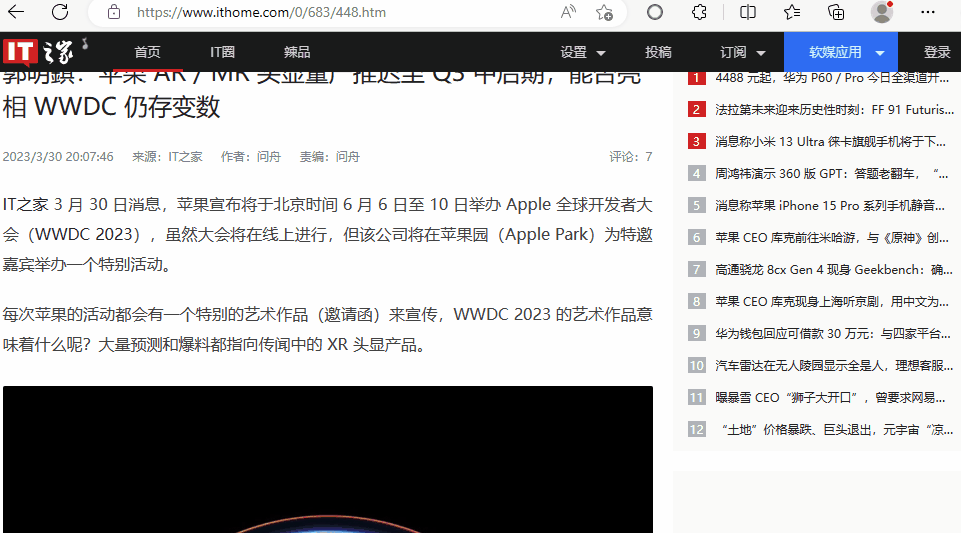Open the browser Settings and more menu

(928, 12)
